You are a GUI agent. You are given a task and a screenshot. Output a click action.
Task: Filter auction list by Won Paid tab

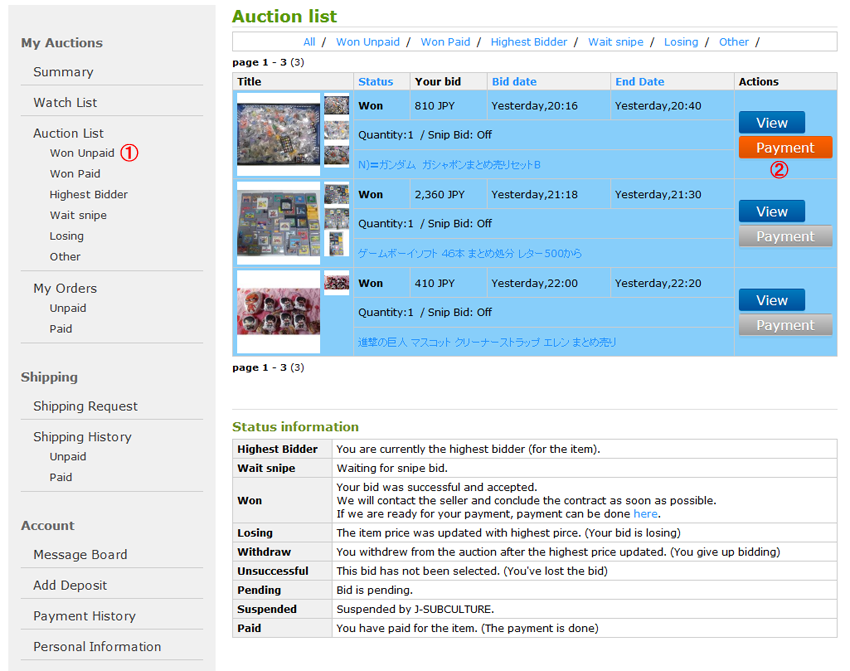pos(445,42)
